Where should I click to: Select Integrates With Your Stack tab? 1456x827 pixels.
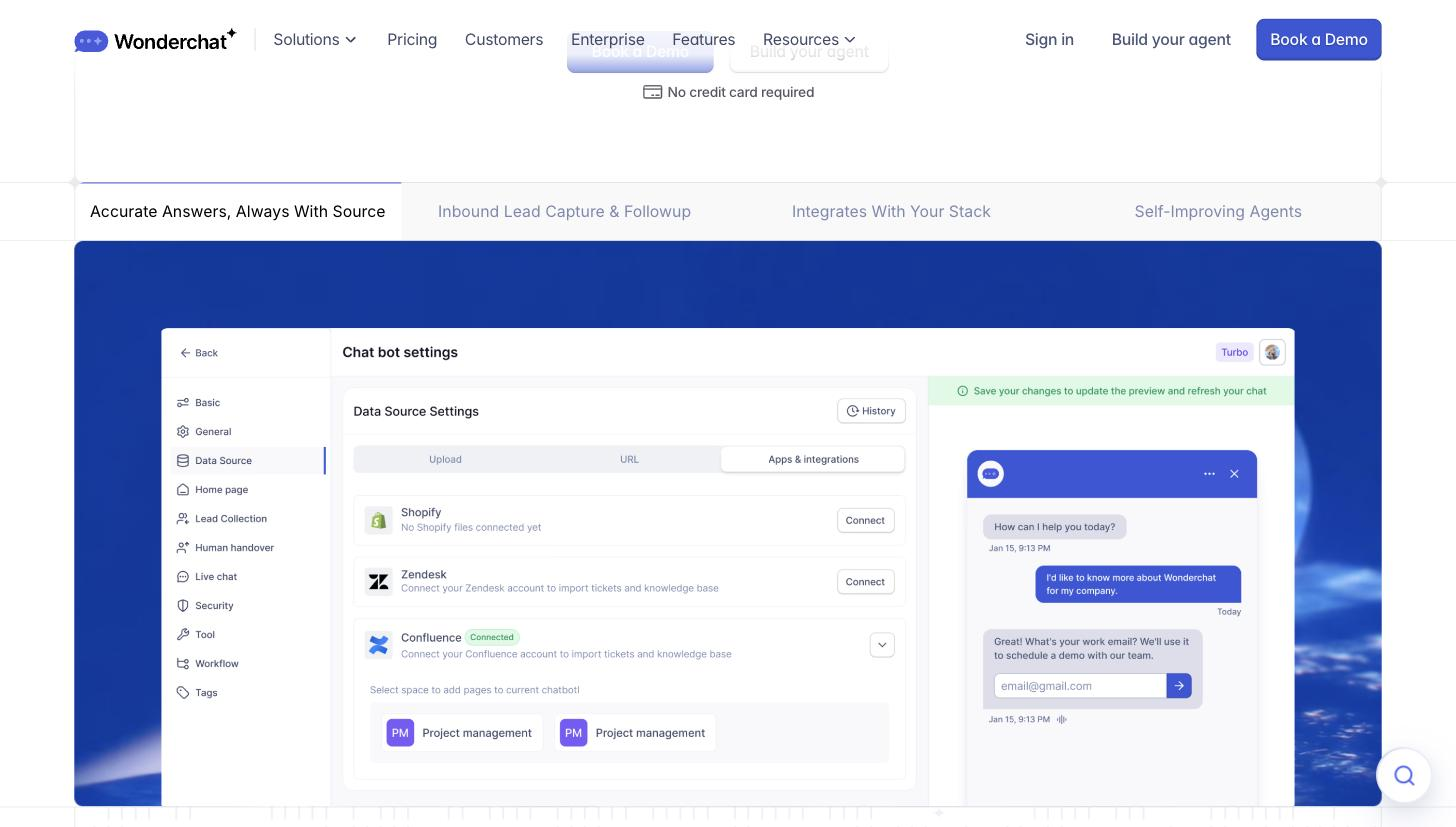[x=891, y=212]
